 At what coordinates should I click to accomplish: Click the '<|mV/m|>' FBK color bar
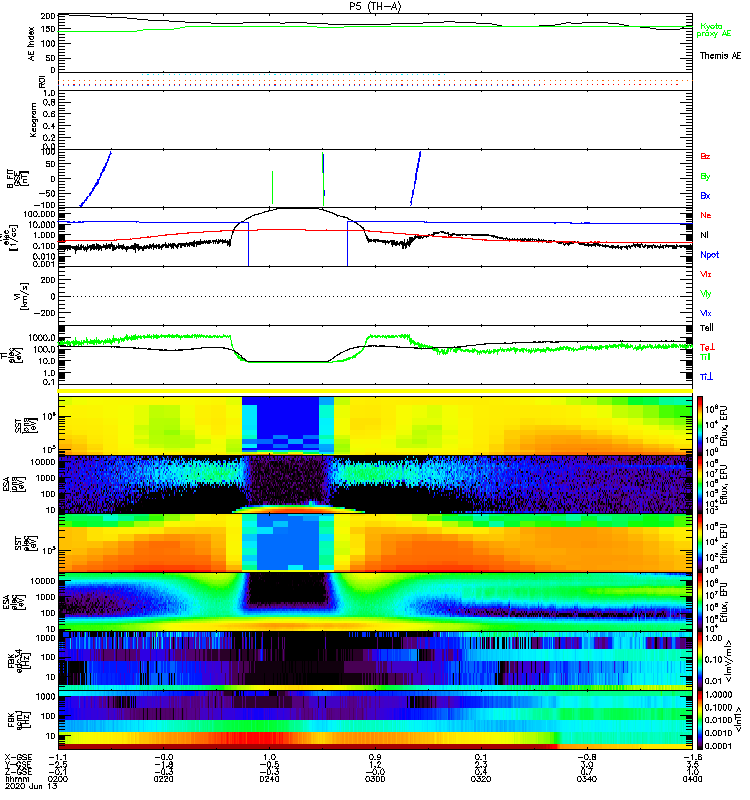pyautogui.click(x=699, y=661)
